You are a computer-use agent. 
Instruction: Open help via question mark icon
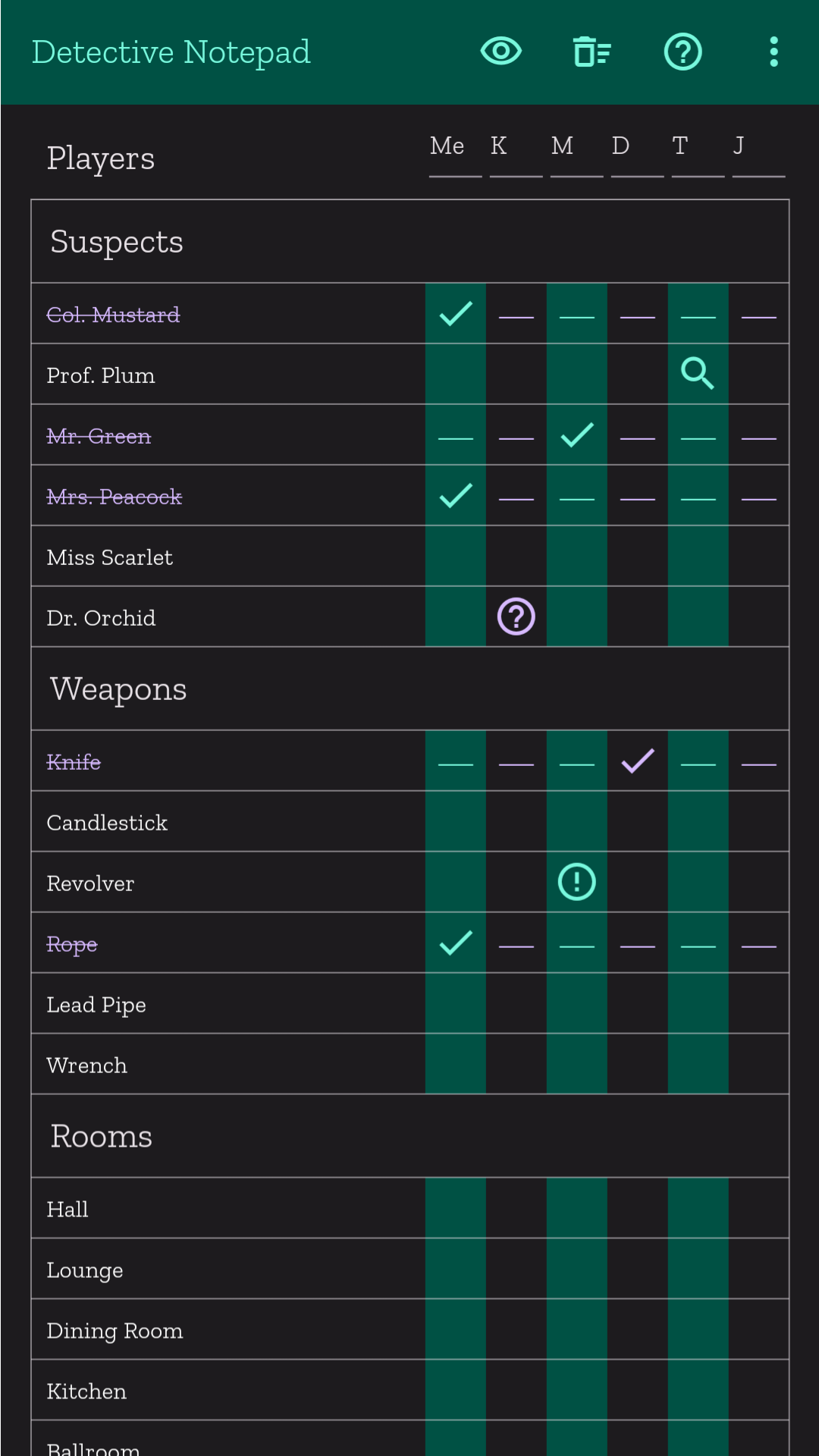point(682,52)
